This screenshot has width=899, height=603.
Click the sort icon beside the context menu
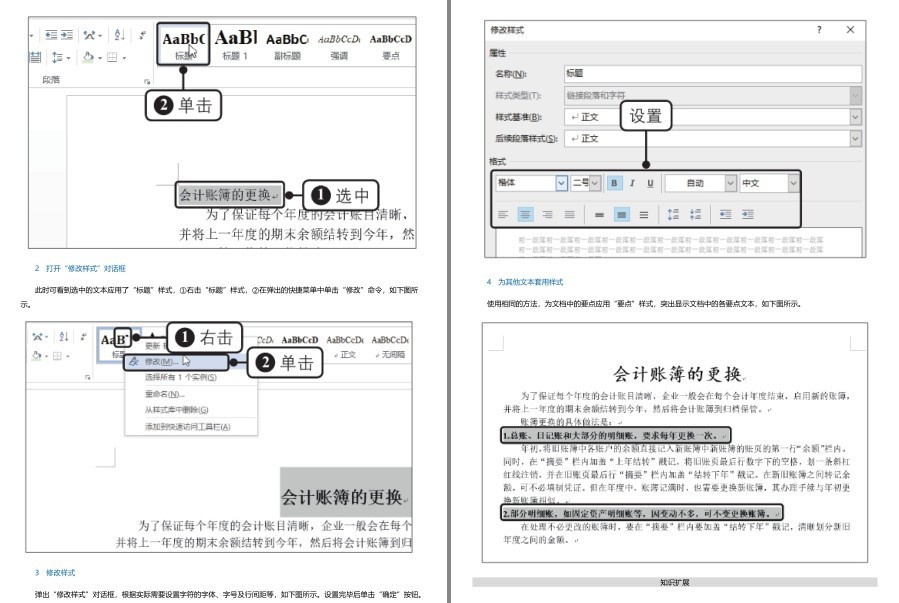click(x=64, y=336)
